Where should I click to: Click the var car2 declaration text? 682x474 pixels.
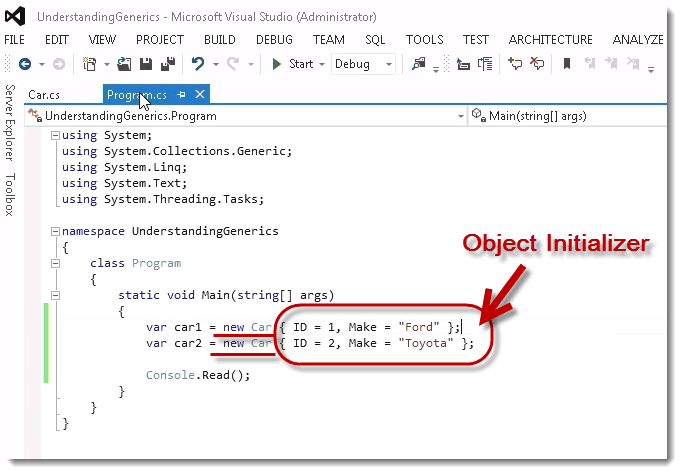(174, 343)
